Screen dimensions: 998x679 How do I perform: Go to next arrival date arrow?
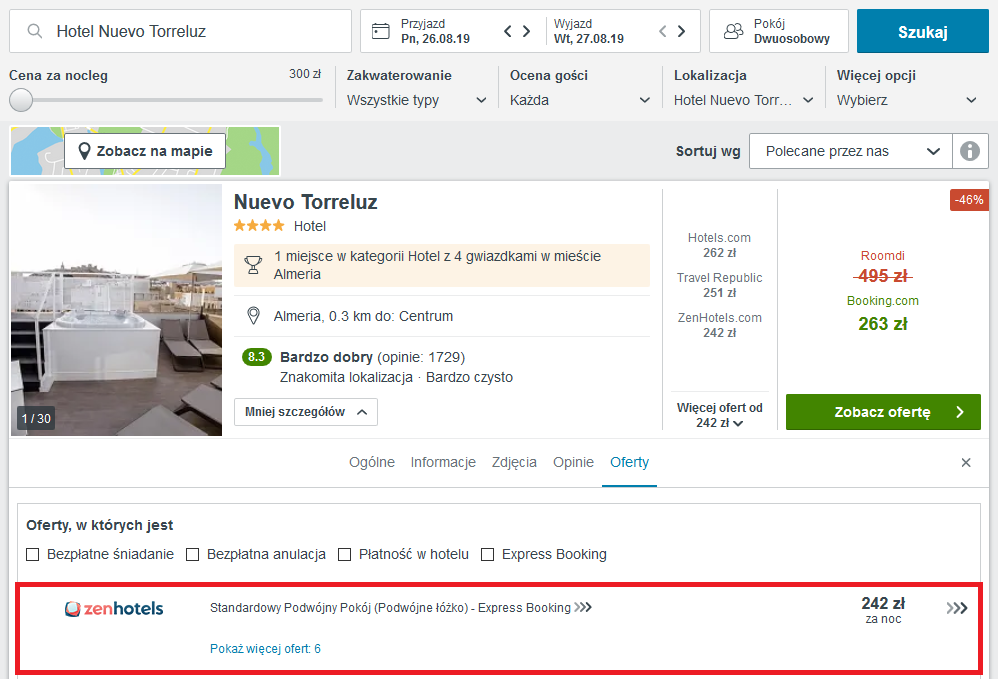[526, 31]
